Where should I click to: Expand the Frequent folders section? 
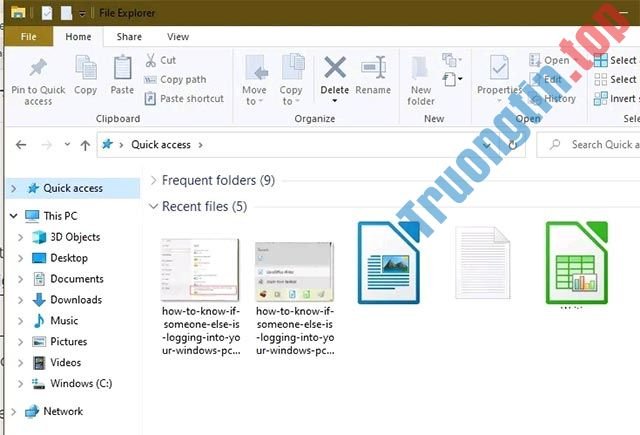pos(153,180)
